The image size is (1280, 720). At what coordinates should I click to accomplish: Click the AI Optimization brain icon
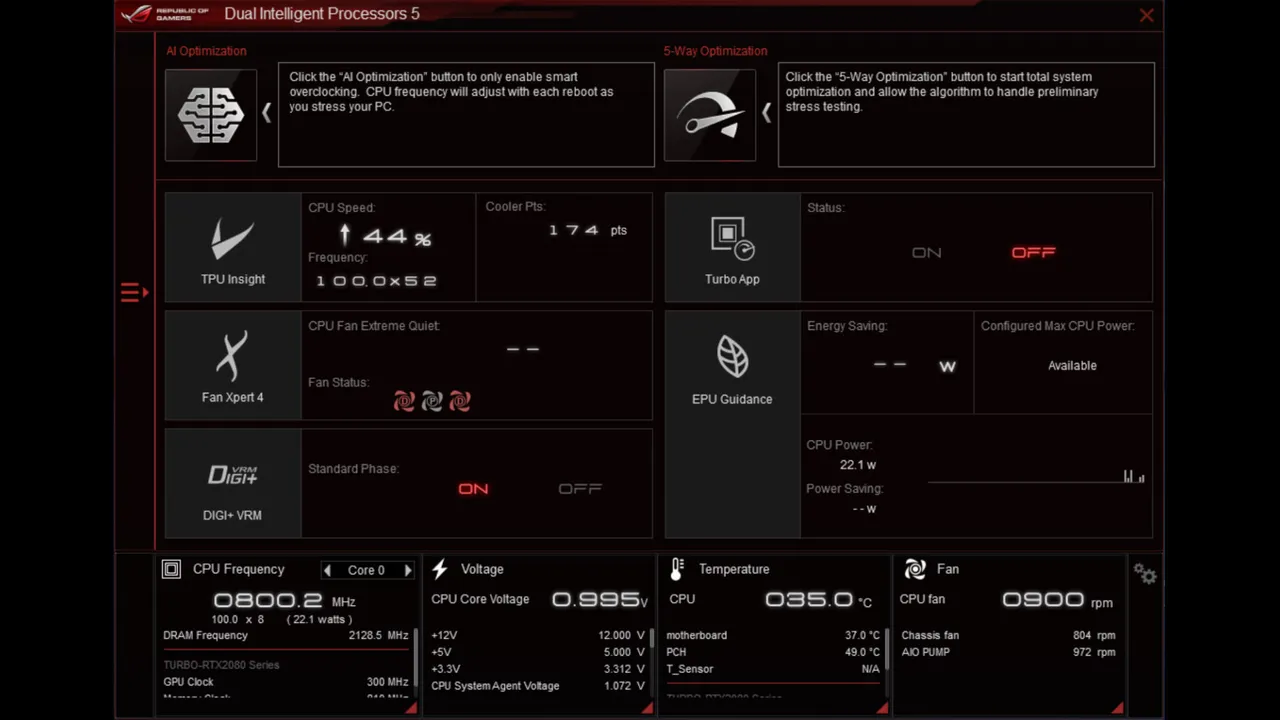211,115
